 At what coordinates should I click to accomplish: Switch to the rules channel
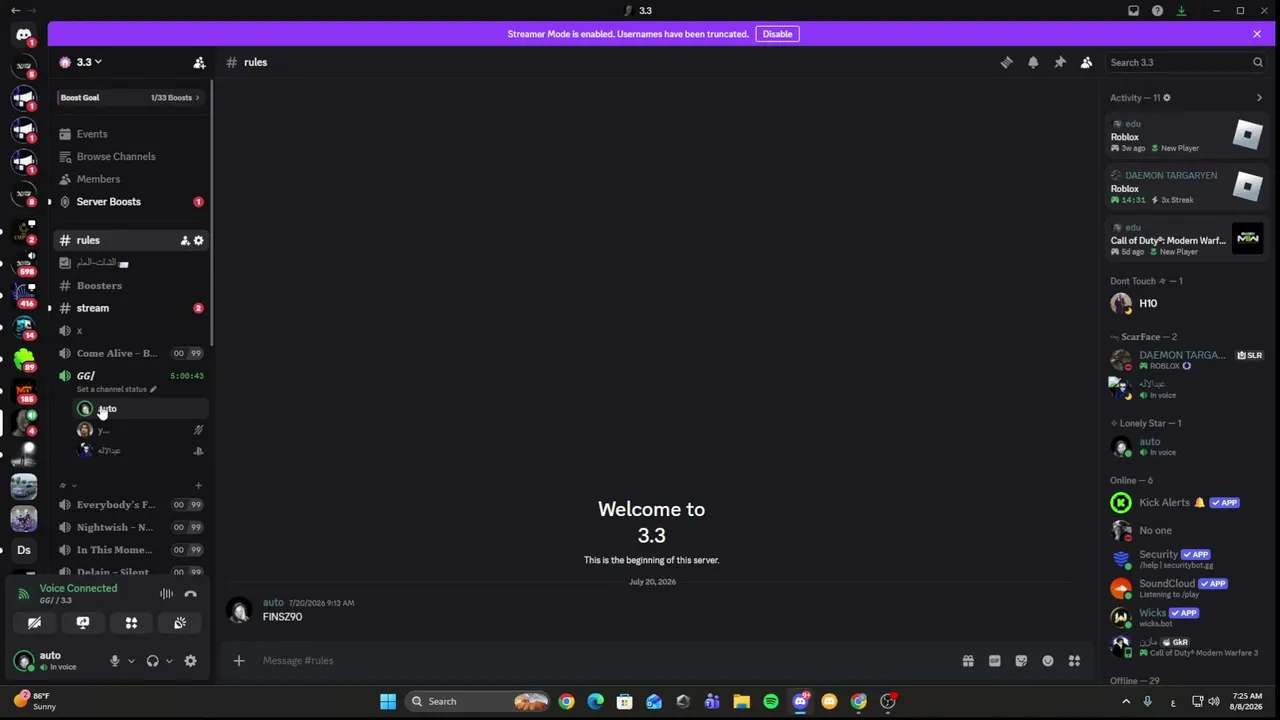[x=130, y=240]
